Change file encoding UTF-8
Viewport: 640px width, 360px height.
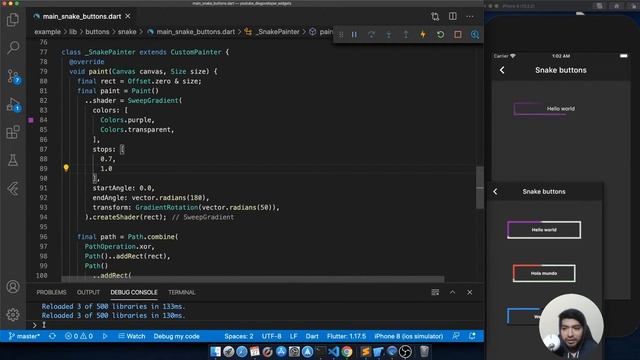click(x=271, y=336)
